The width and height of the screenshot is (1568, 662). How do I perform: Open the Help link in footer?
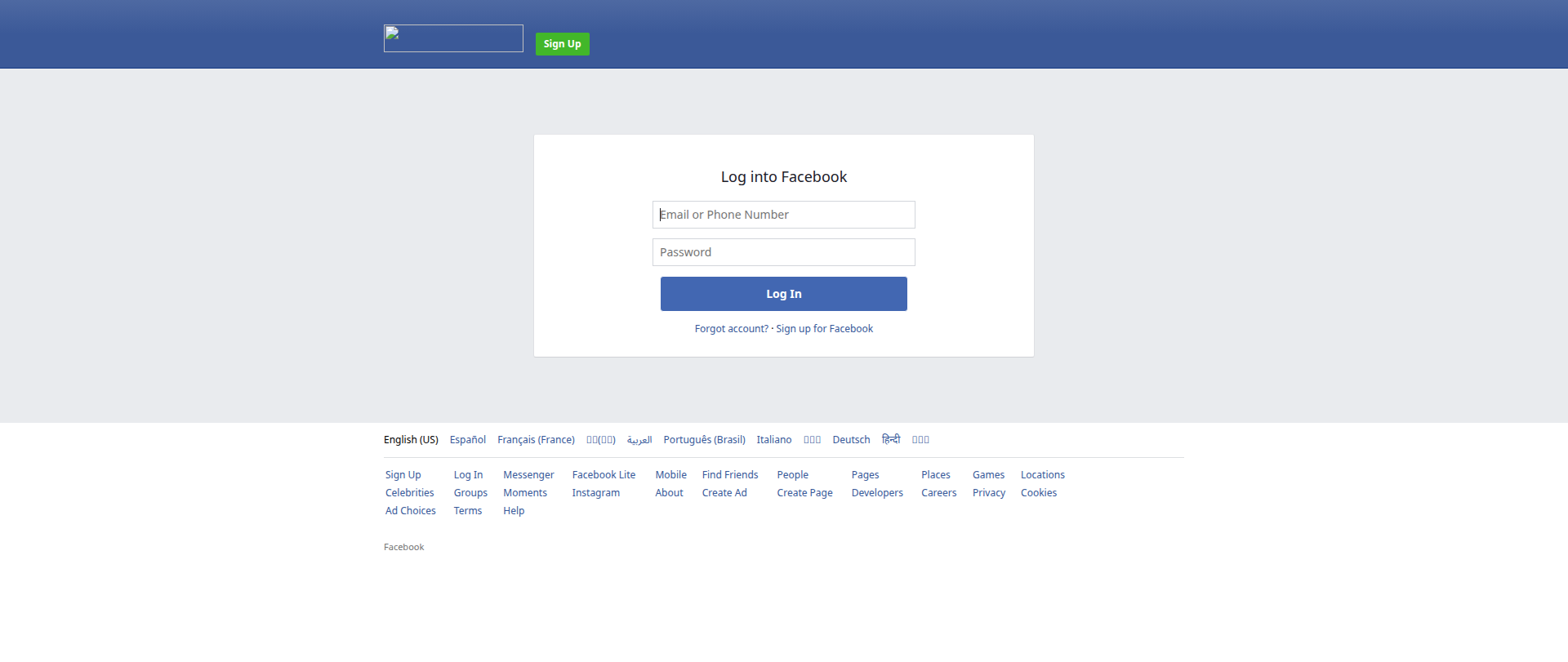coord(514,511)
